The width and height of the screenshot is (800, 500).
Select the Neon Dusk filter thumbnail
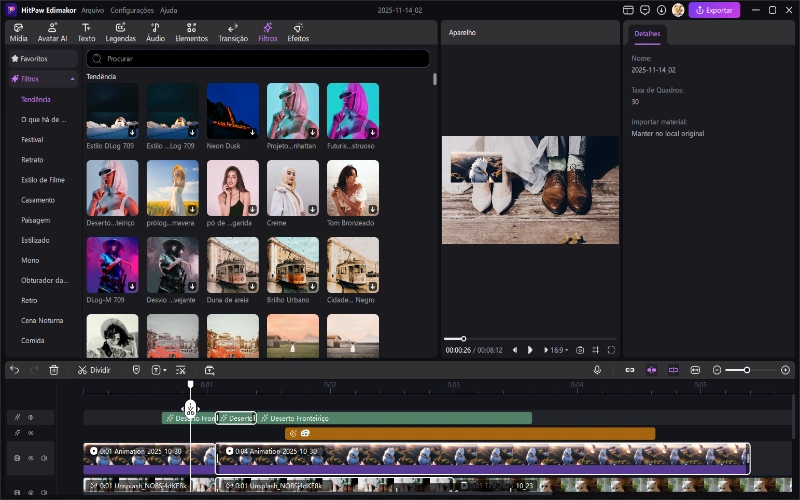pyautogui.click(x=232, y=110)
